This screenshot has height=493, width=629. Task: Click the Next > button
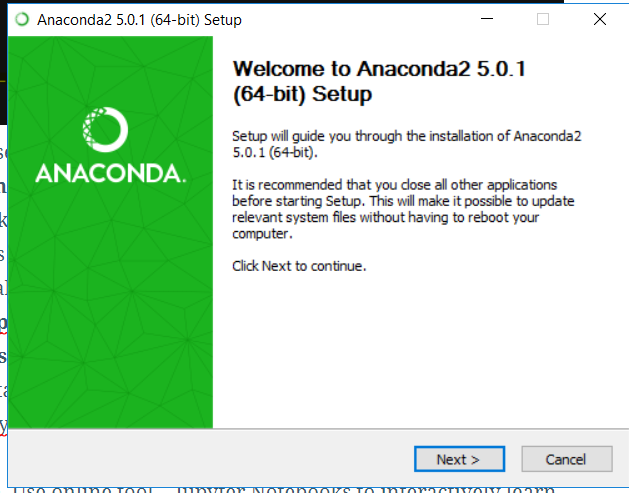click(459, 459)
